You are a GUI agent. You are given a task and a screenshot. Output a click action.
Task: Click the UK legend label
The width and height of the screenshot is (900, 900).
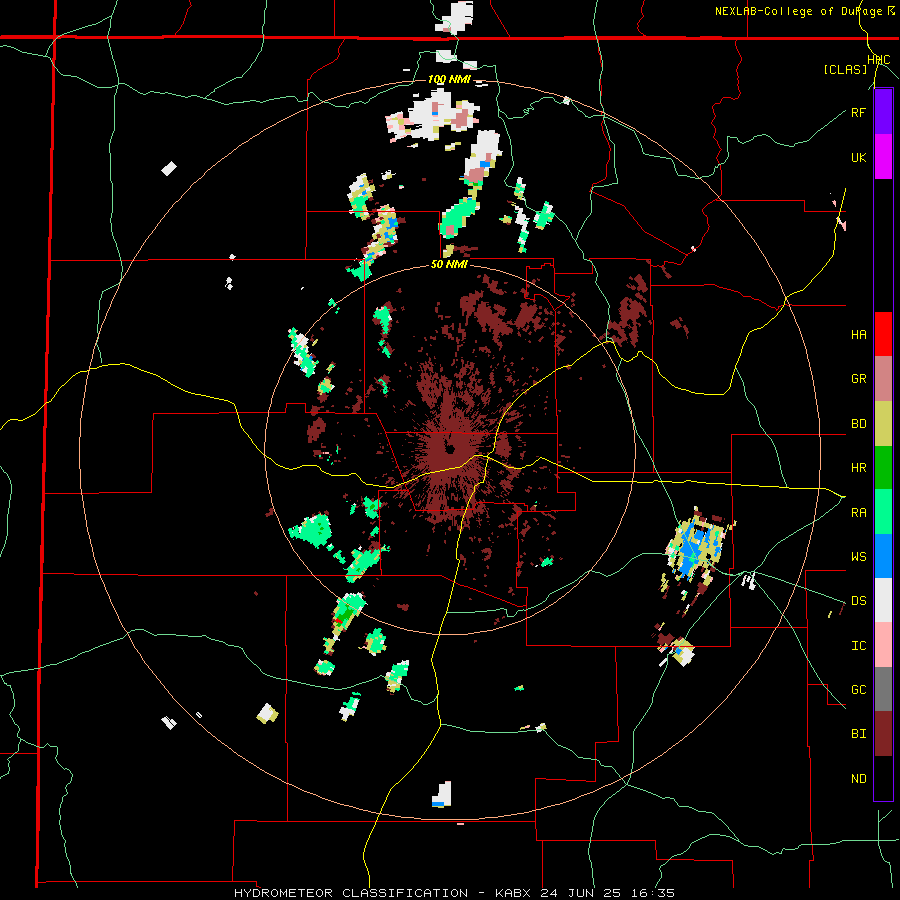pyautogui.click(x=858, y=157)
